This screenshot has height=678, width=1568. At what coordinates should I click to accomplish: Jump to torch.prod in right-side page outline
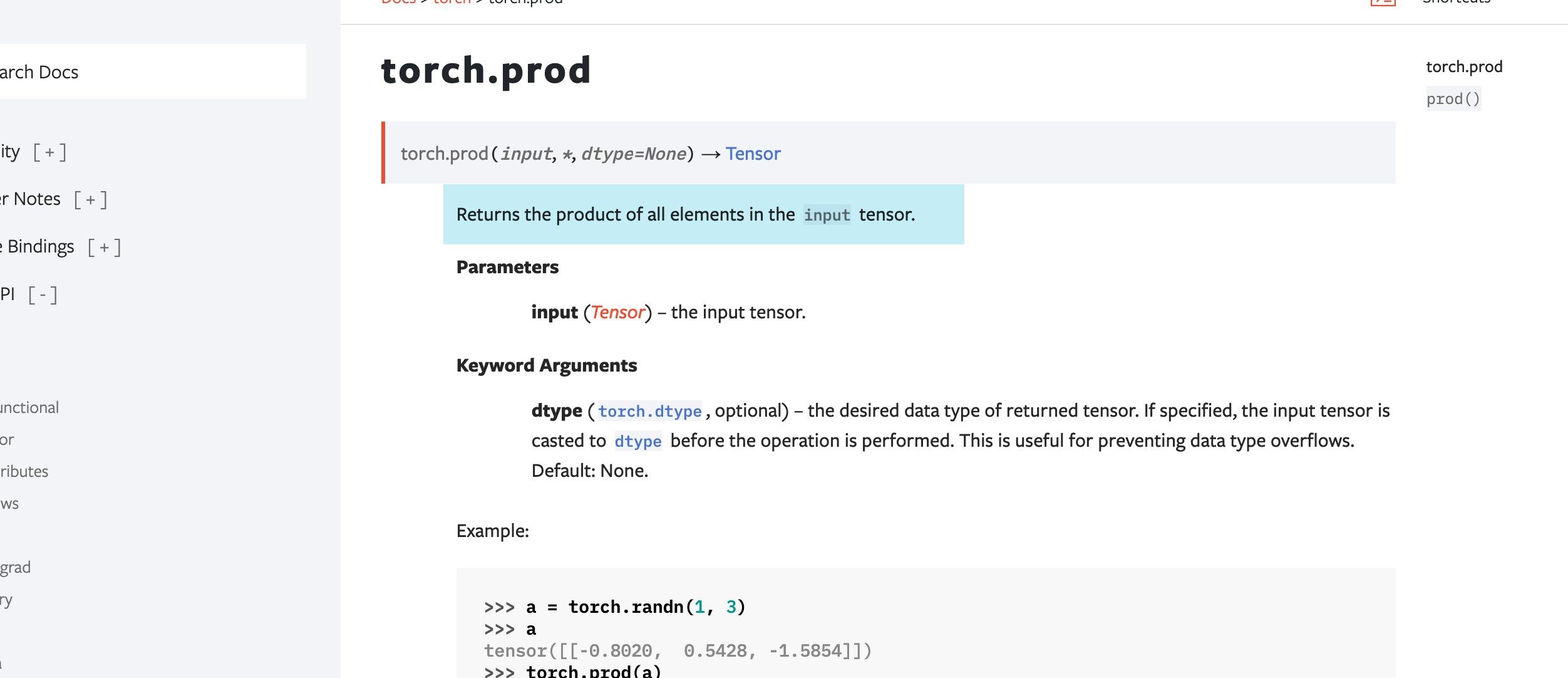(x=1464, y=66)
